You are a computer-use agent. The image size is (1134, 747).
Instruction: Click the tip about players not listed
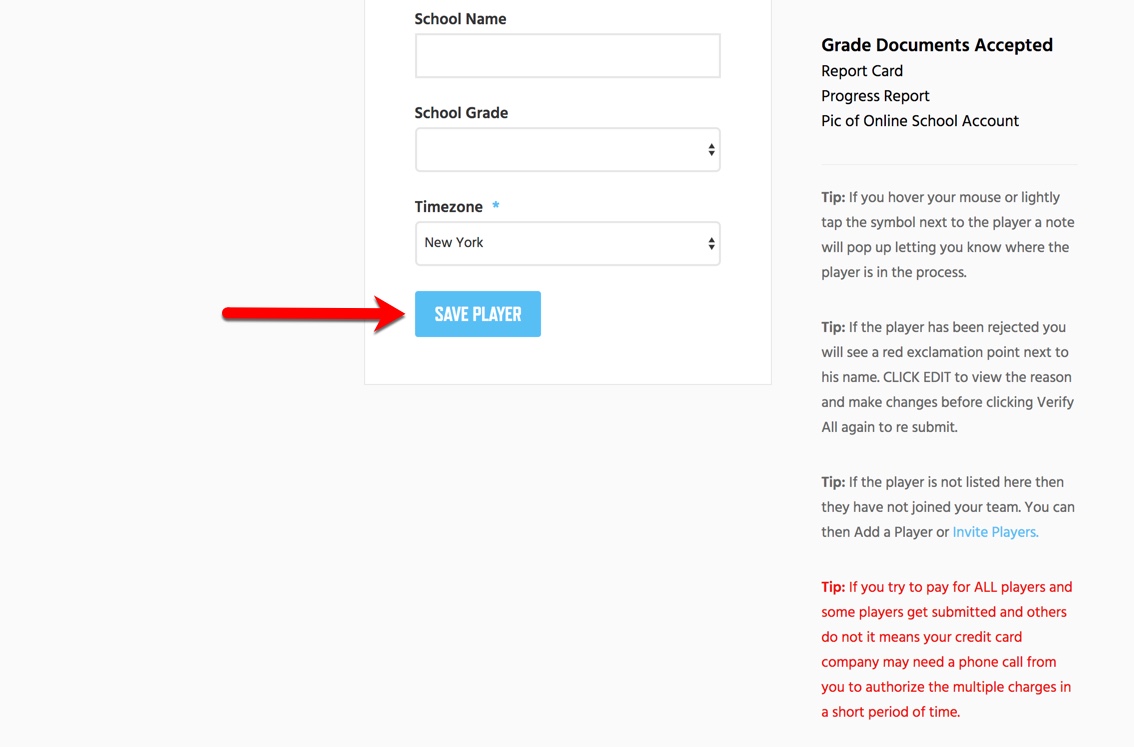click(947, 507)
